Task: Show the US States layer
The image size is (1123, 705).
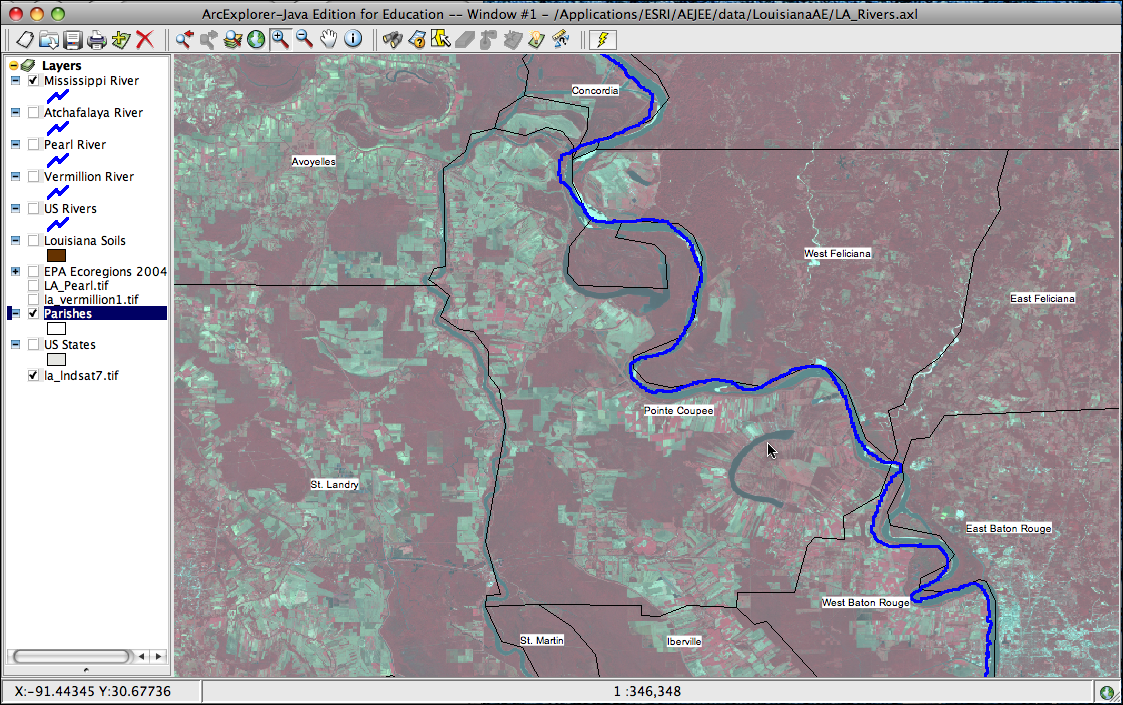Action: point(33,344)
